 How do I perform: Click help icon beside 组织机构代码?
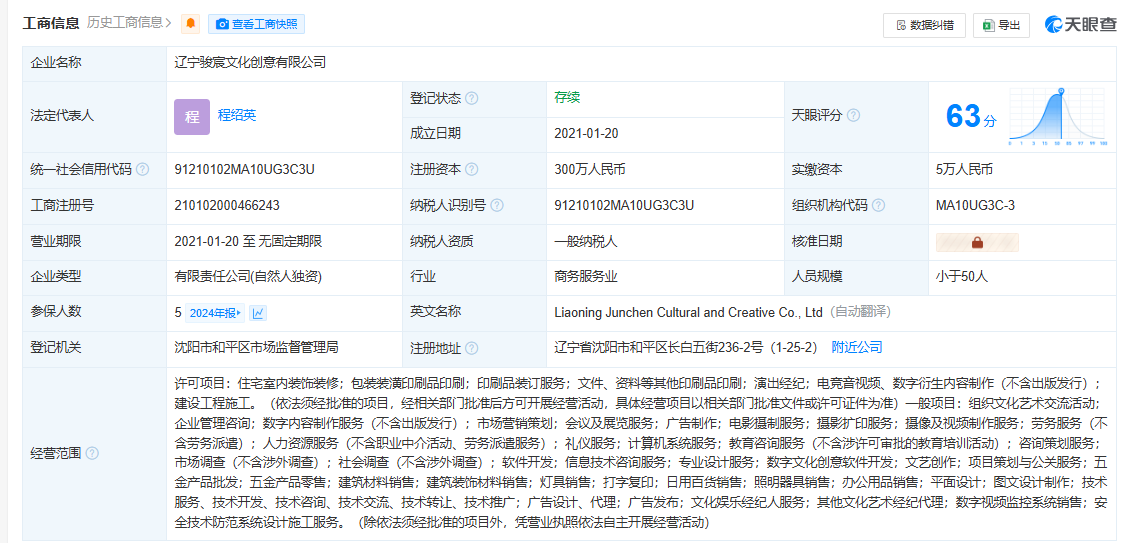[878, 206]
